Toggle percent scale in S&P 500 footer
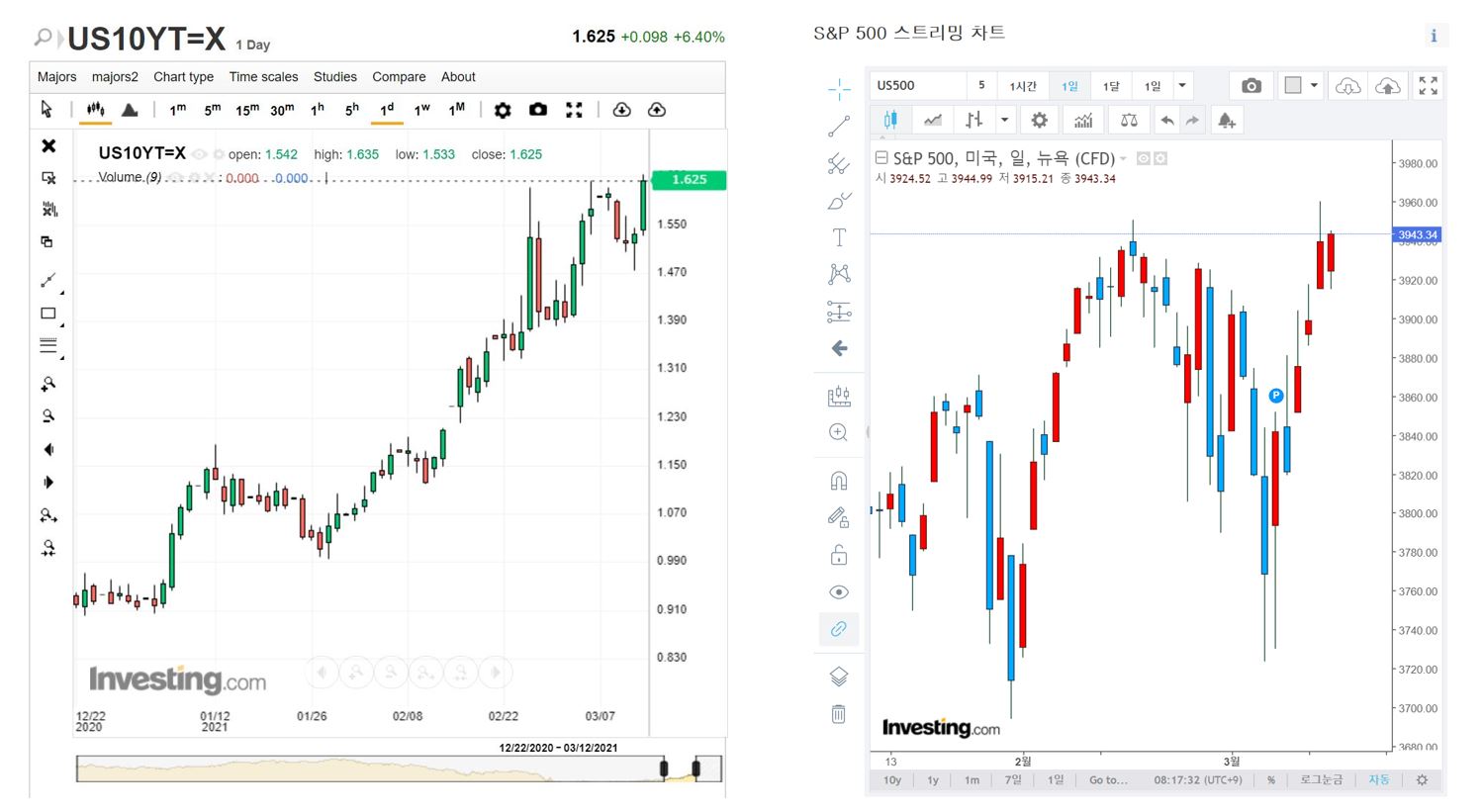 click(1271, 780)
